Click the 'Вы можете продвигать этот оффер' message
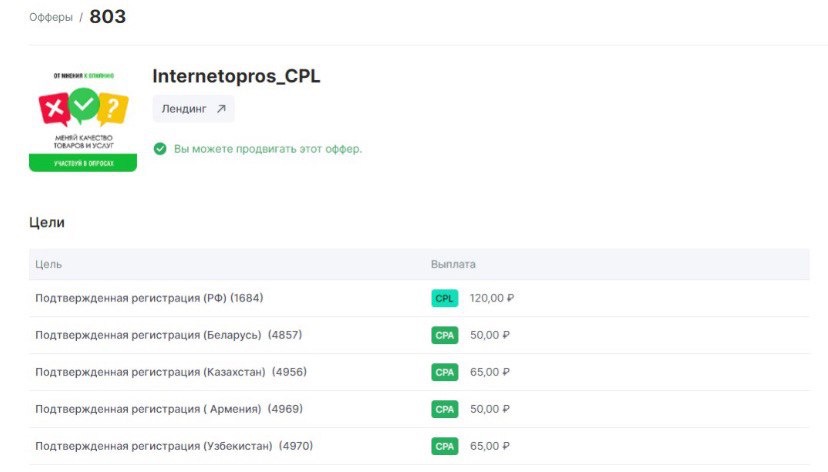The image size is (828, 472). click(x=268, y=149)
